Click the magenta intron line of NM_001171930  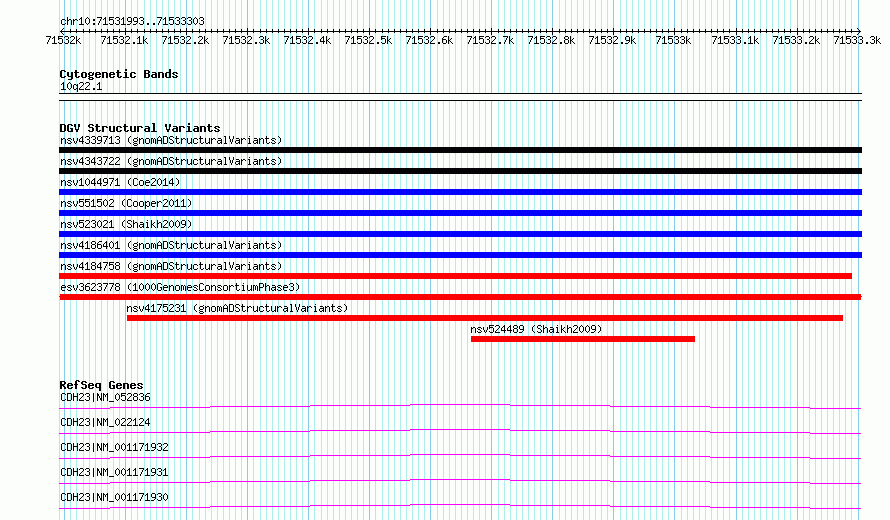coord(460,505)
